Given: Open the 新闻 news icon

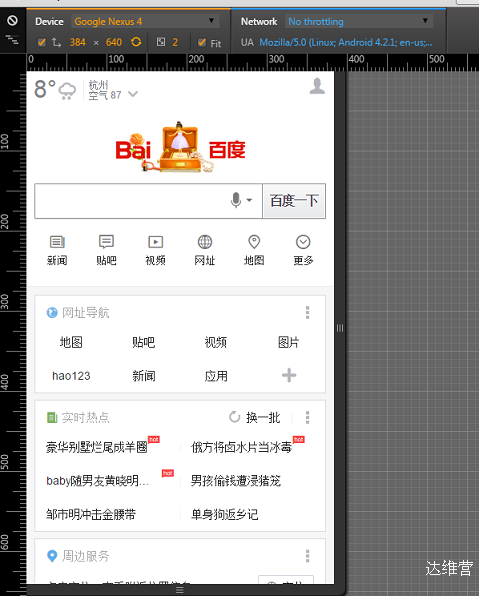Looking at the screenshot, I should tap(57, 242).
